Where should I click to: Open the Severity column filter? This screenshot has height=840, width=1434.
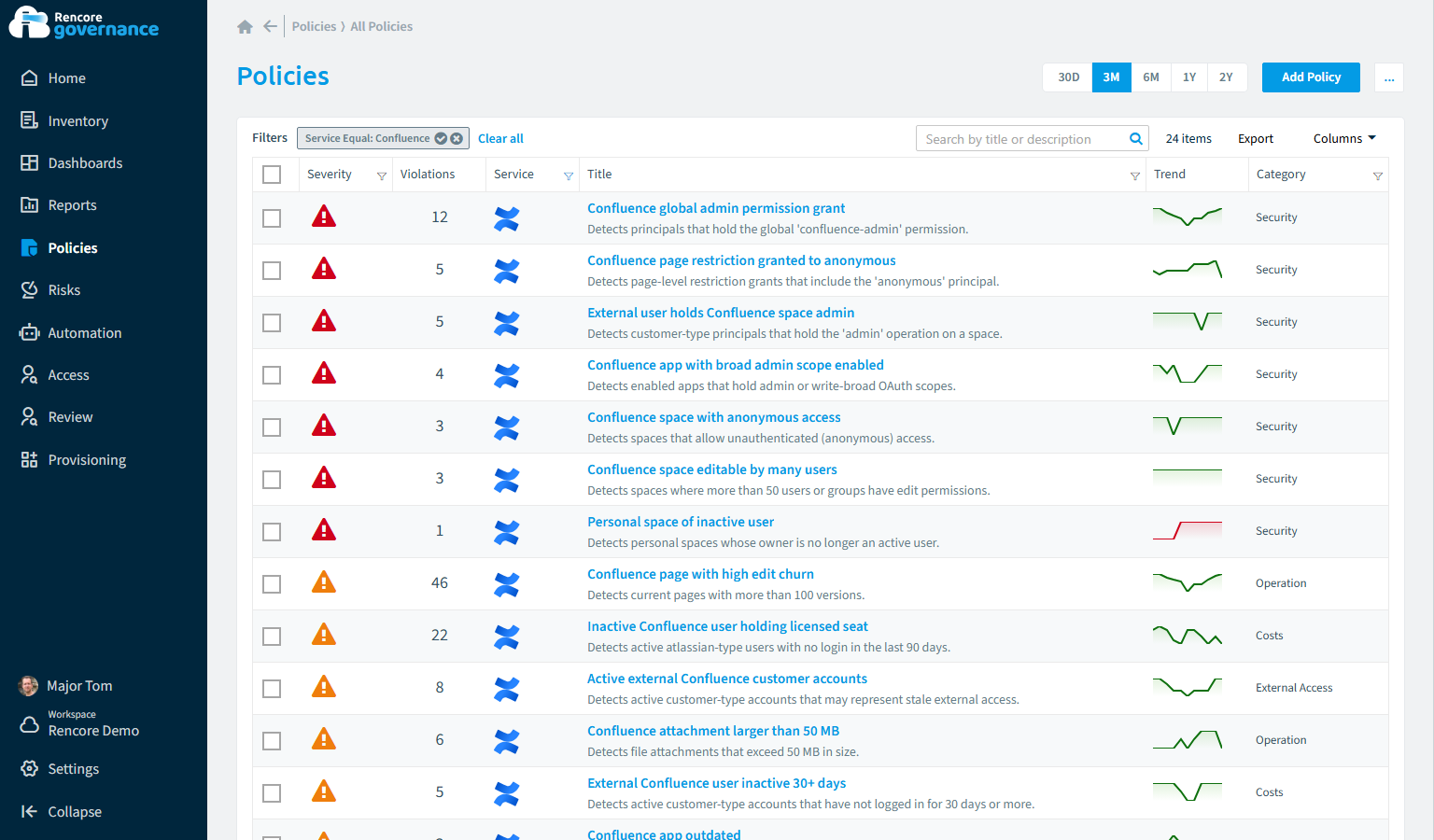381,175
